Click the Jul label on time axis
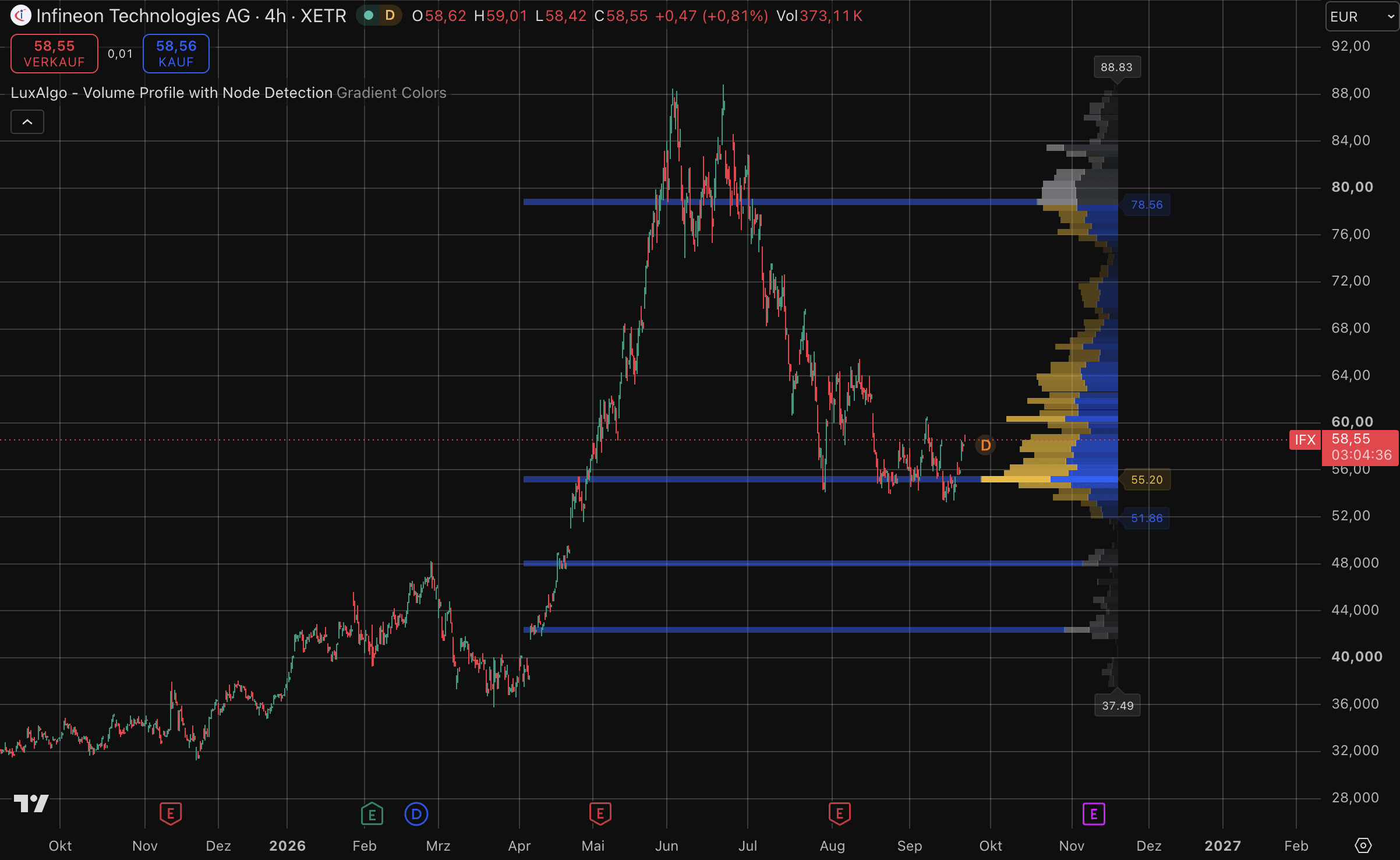The height and width of the screenshot is (860, 1400). point(747,845)
